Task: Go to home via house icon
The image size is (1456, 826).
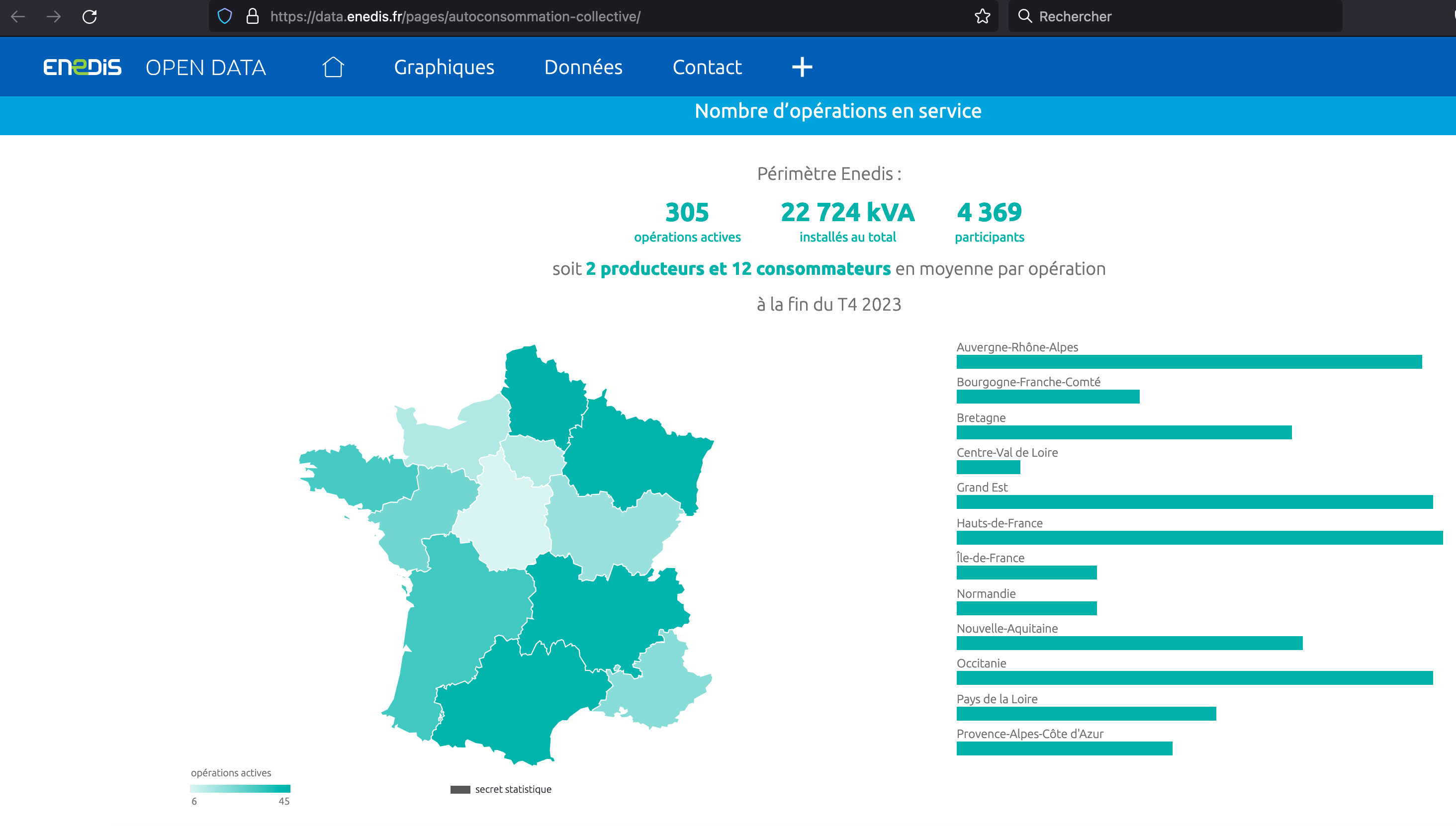Action: point(333,67)
